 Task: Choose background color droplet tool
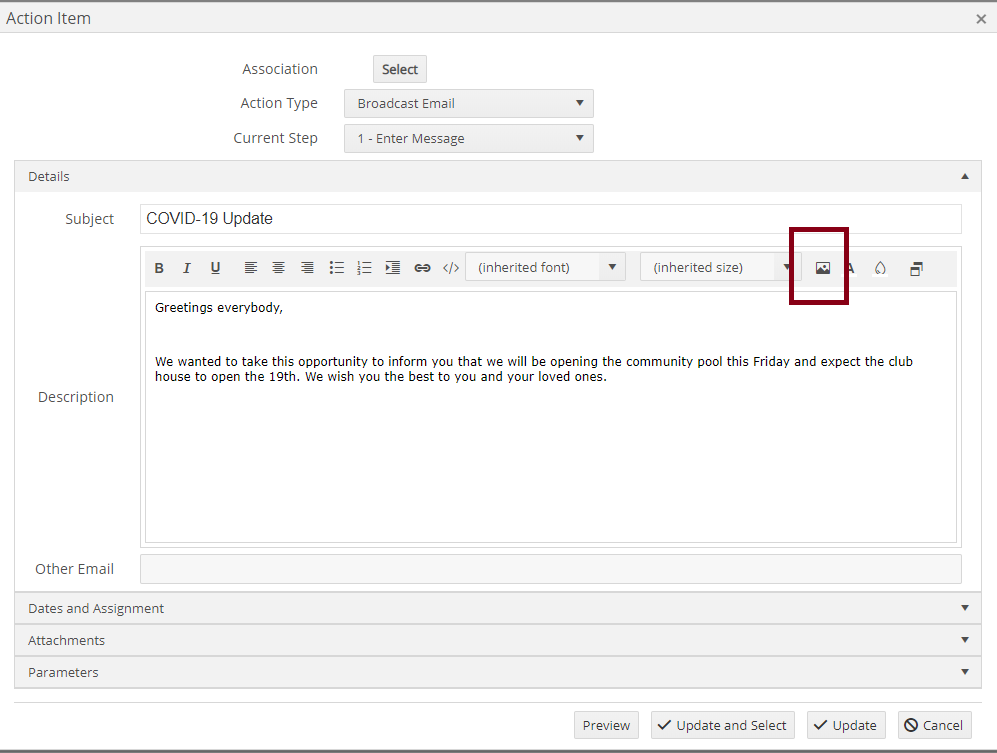pos(880,268)
